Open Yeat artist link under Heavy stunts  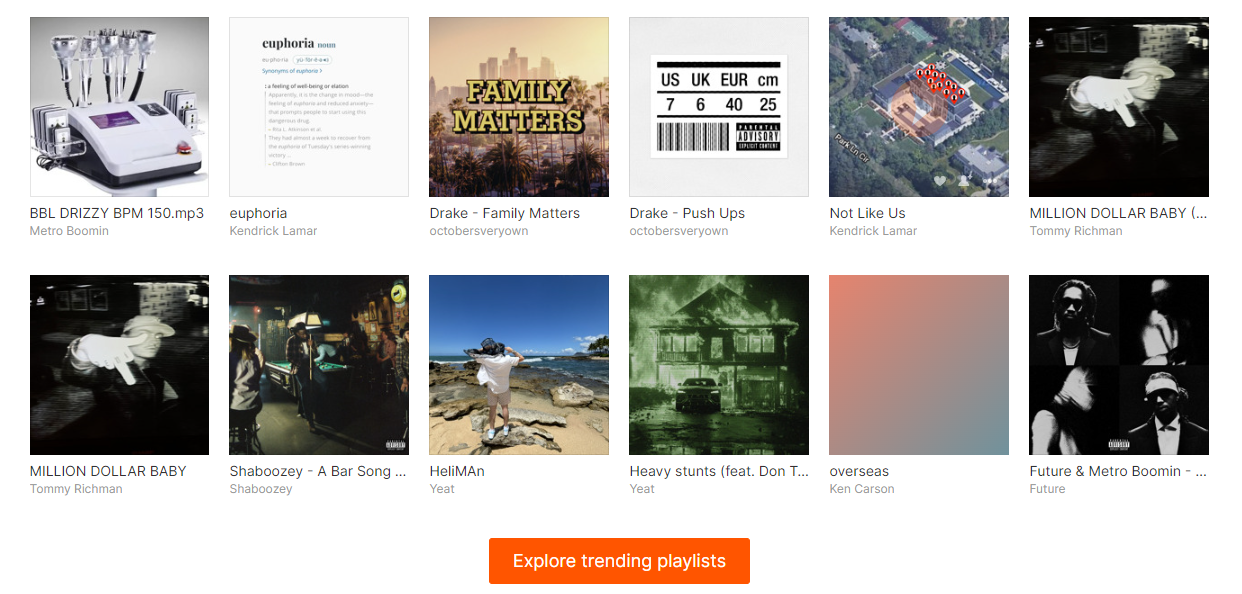[x=642, y=489]
